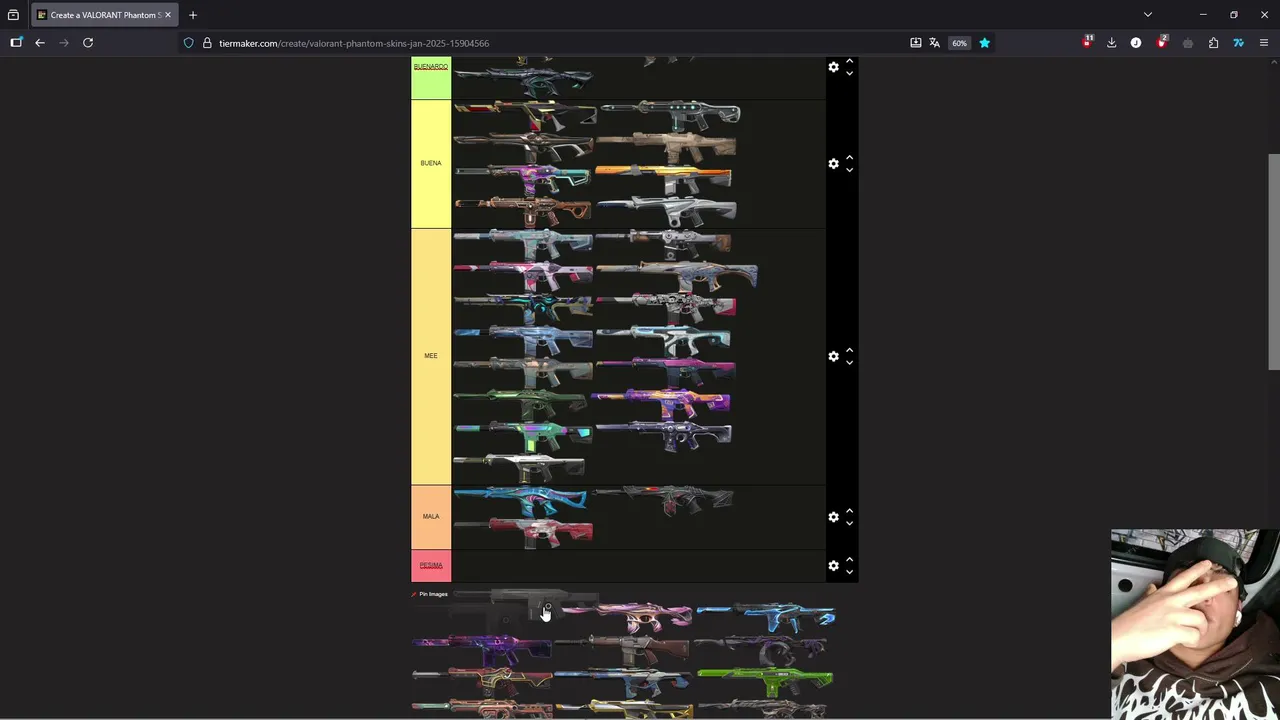Click the MALA tier label
The width and height of the screenshot is (1280, 720).
tap(431, 517)
